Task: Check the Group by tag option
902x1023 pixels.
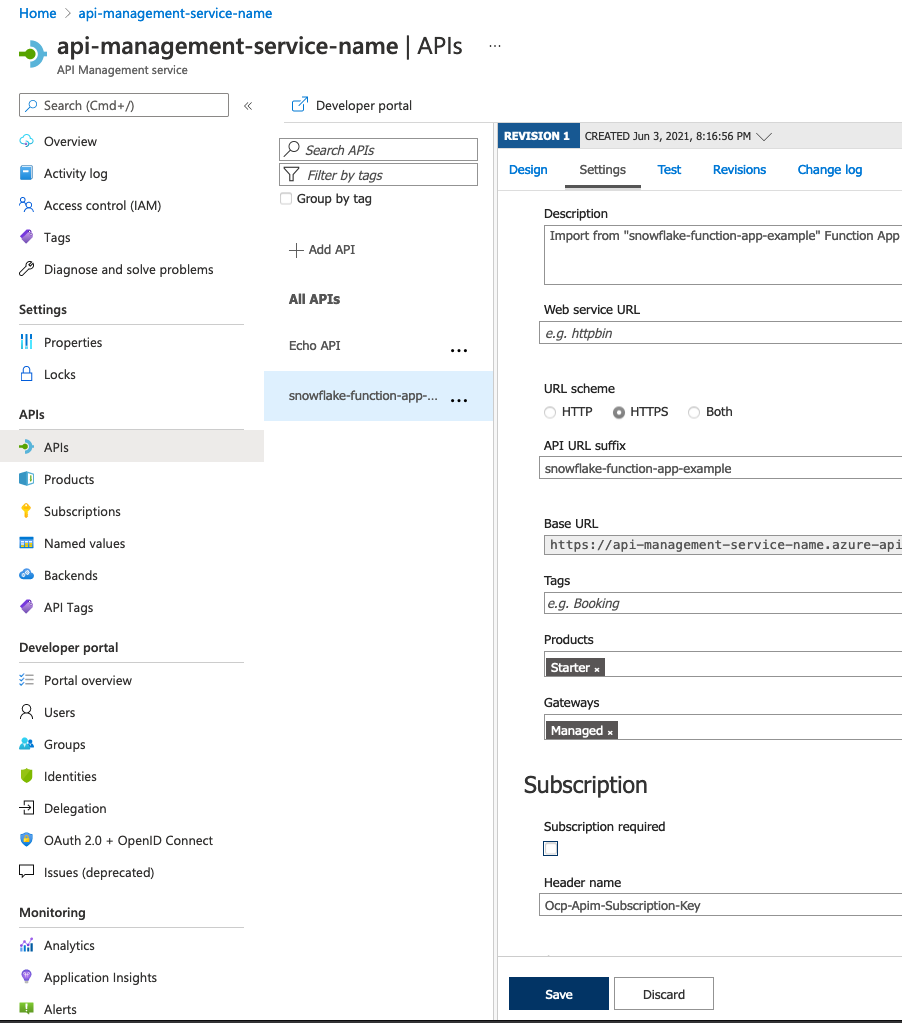Action: [x=287, y=199]
